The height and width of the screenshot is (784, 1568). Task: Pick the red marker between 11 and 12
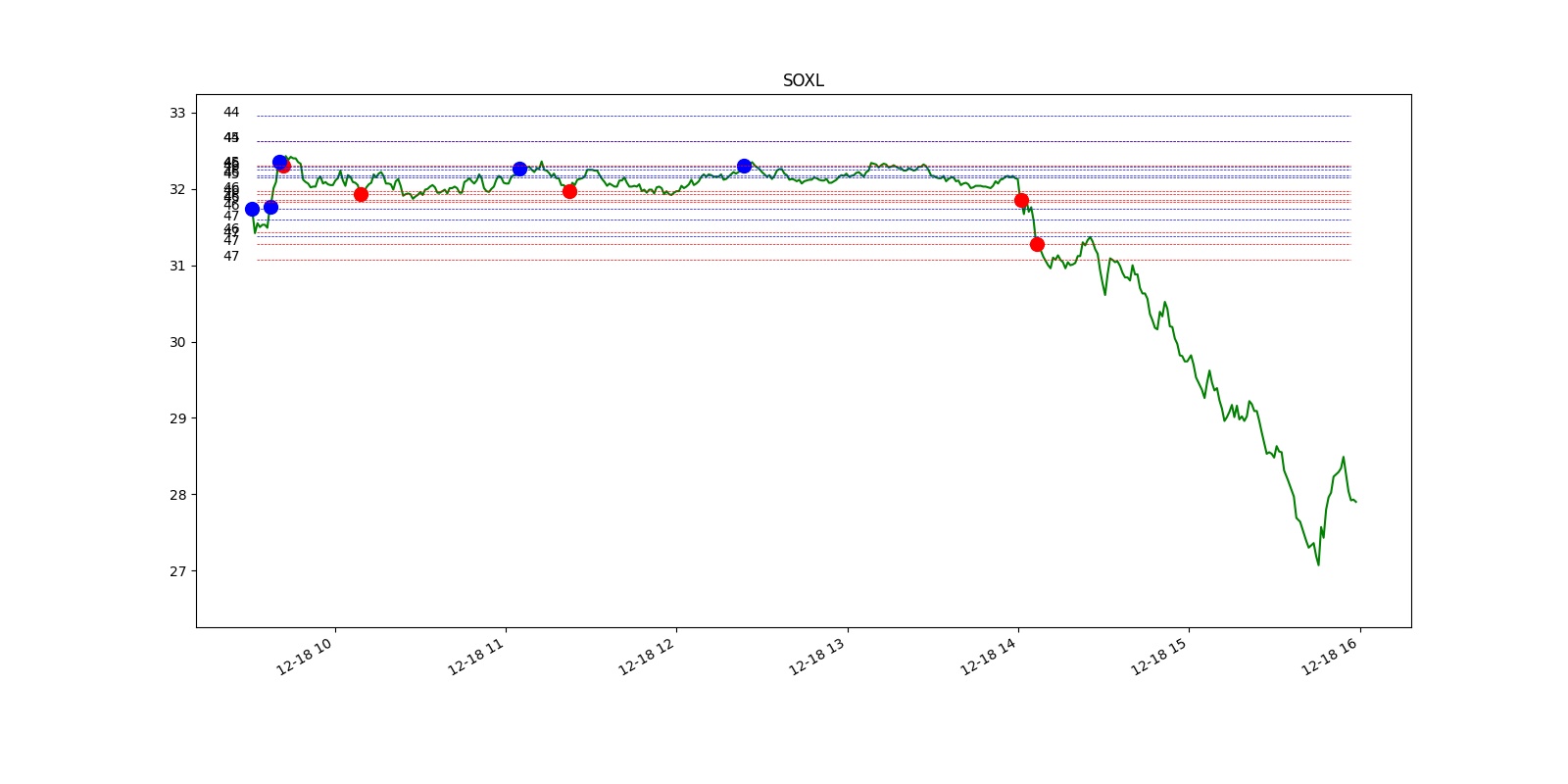569,191
